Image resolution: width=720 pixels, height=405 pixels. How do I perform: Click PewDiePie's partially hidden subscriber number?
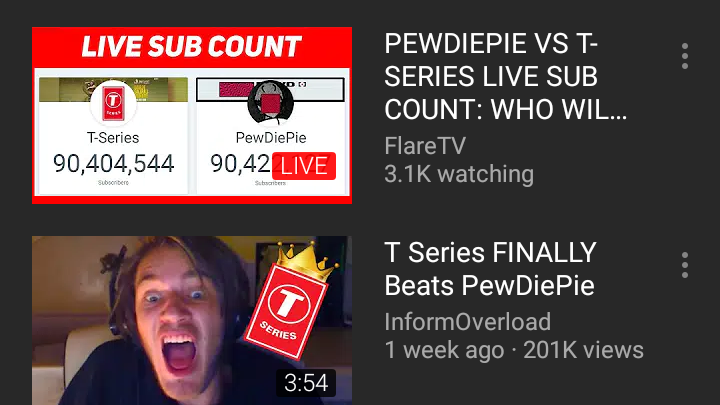[x=241, y=163]
